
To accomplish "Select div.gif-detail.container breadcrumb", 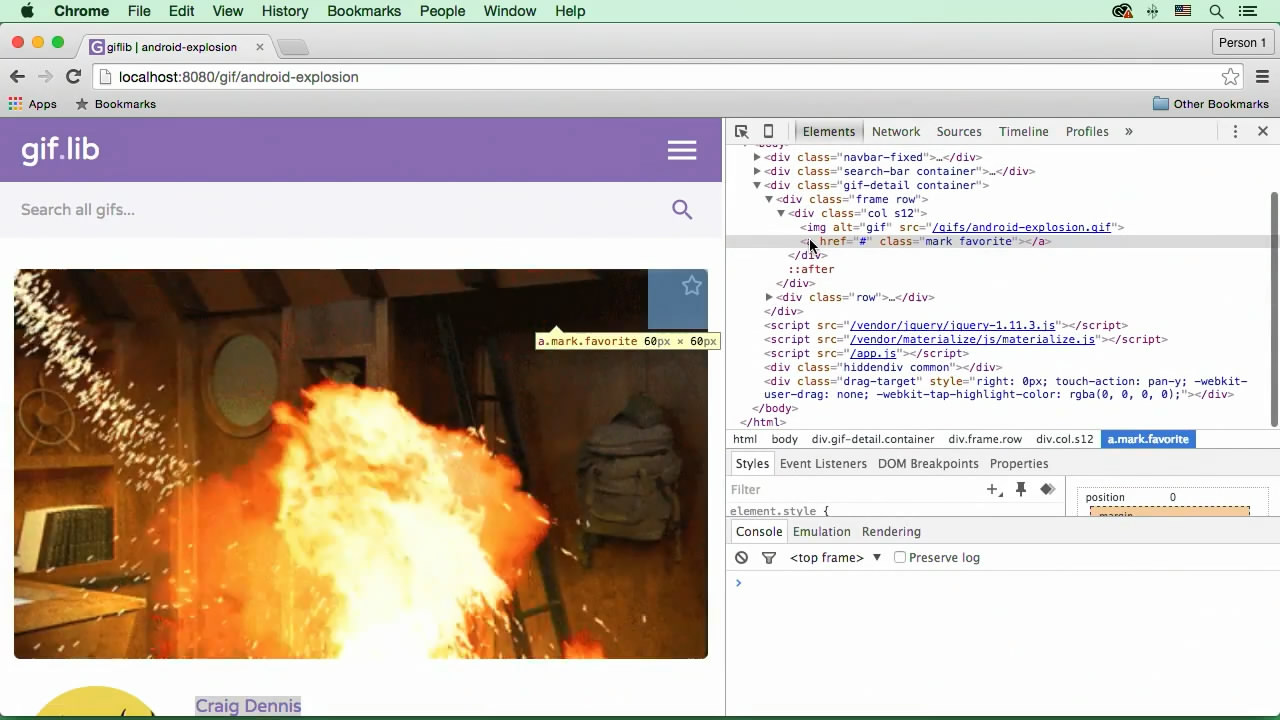I will point(873,439).
